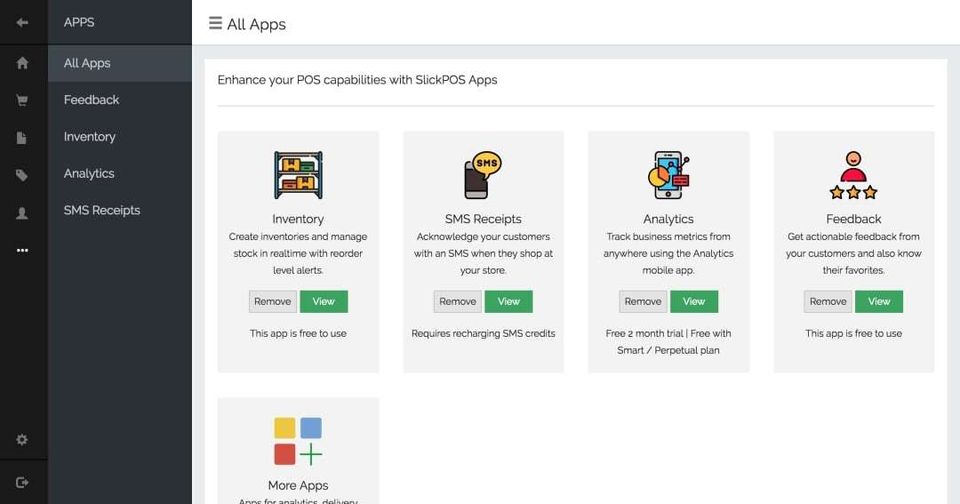Viewport: 960px width, 504px height.
Task: Select All Apps in the sidebar menu
Action: 87,63
